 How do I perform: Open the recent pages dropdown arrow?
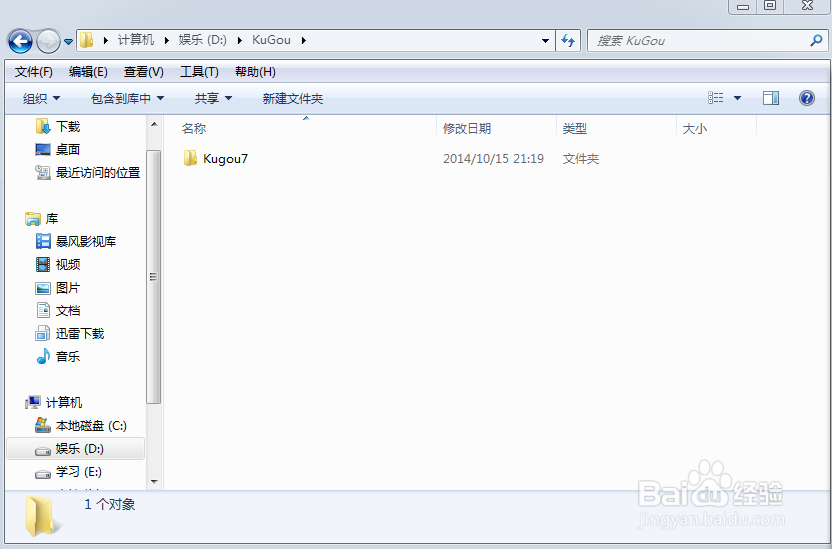68,41
